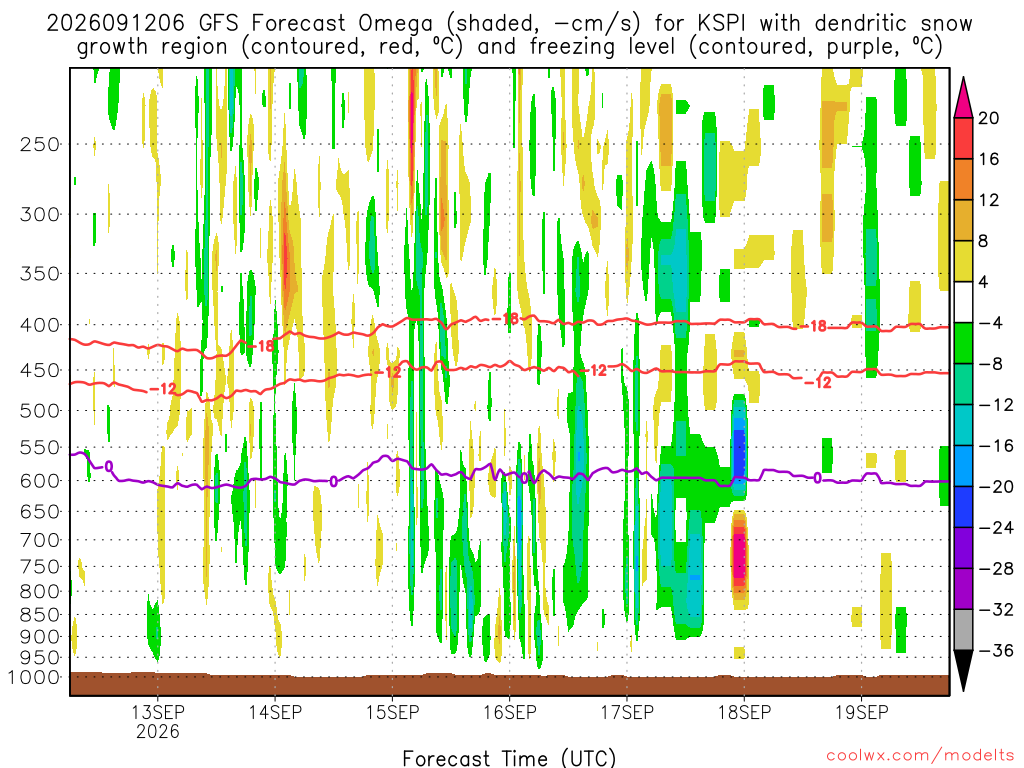The height and width of the screenshot is (768, 1024).
Task: Click the yellow 4 to 8 colorbar segment
Action: tap(963, 261)
